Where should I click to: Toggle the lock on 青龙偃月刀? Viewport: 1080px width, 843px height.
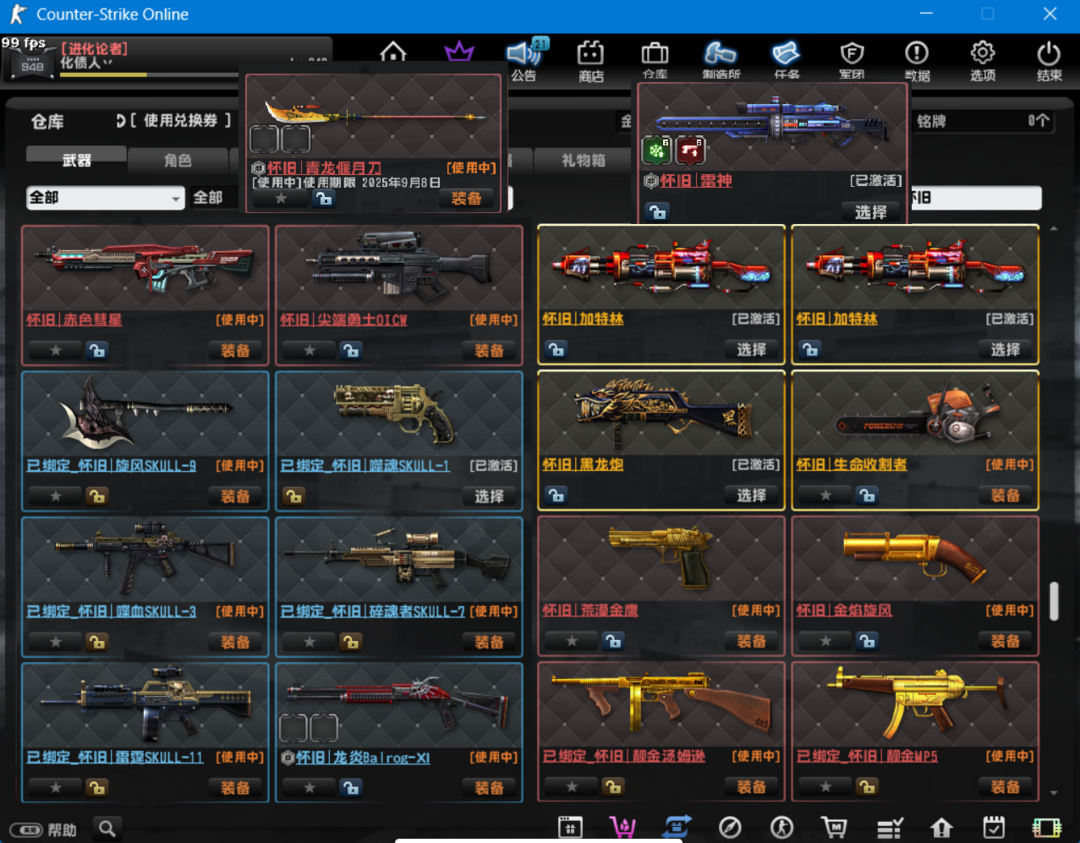click(323, 199)
